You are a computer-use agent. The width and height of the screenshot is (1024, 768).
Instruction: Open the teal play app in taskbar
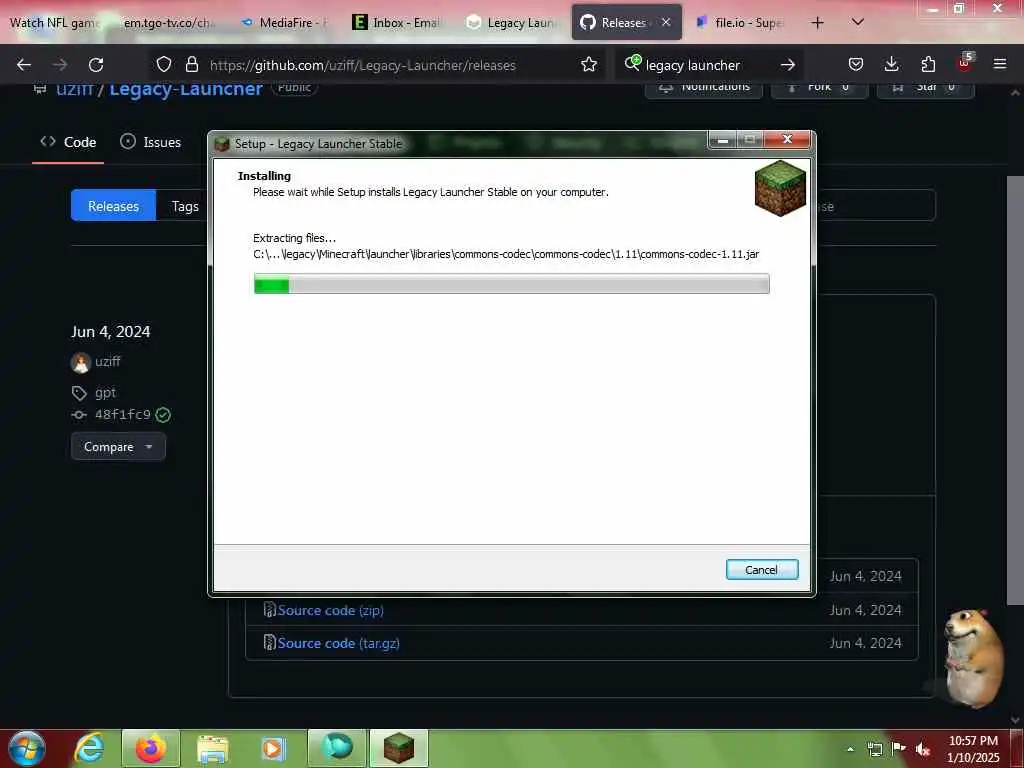click(x=337, y=748)
